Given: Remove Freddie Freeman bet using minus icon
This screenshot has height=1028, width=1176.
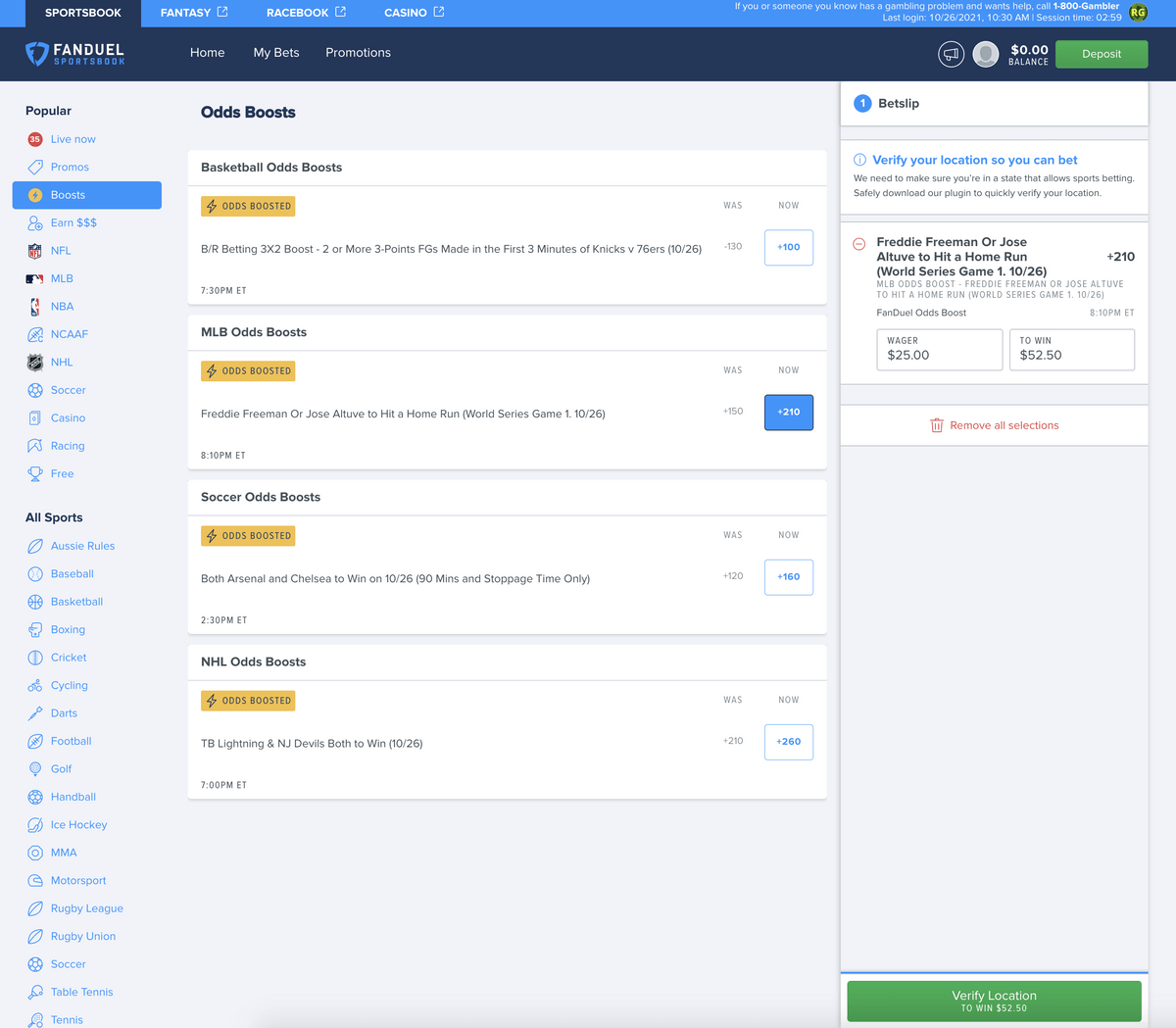Looking at the screenshot, I should (x=861, y=242).
